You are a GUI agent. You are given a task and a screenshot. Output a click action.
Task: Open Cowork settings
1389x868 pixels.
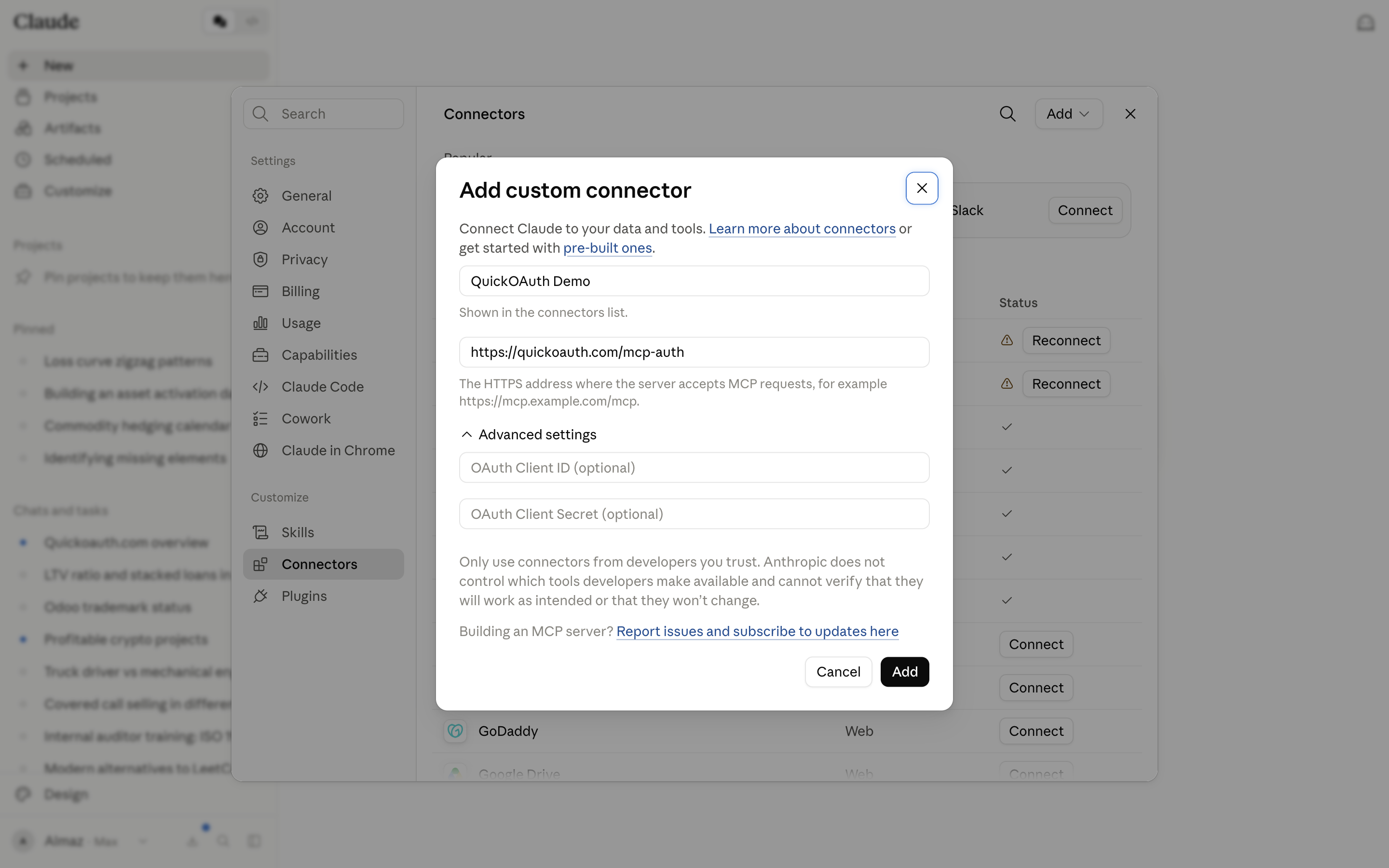pos(323,419)
